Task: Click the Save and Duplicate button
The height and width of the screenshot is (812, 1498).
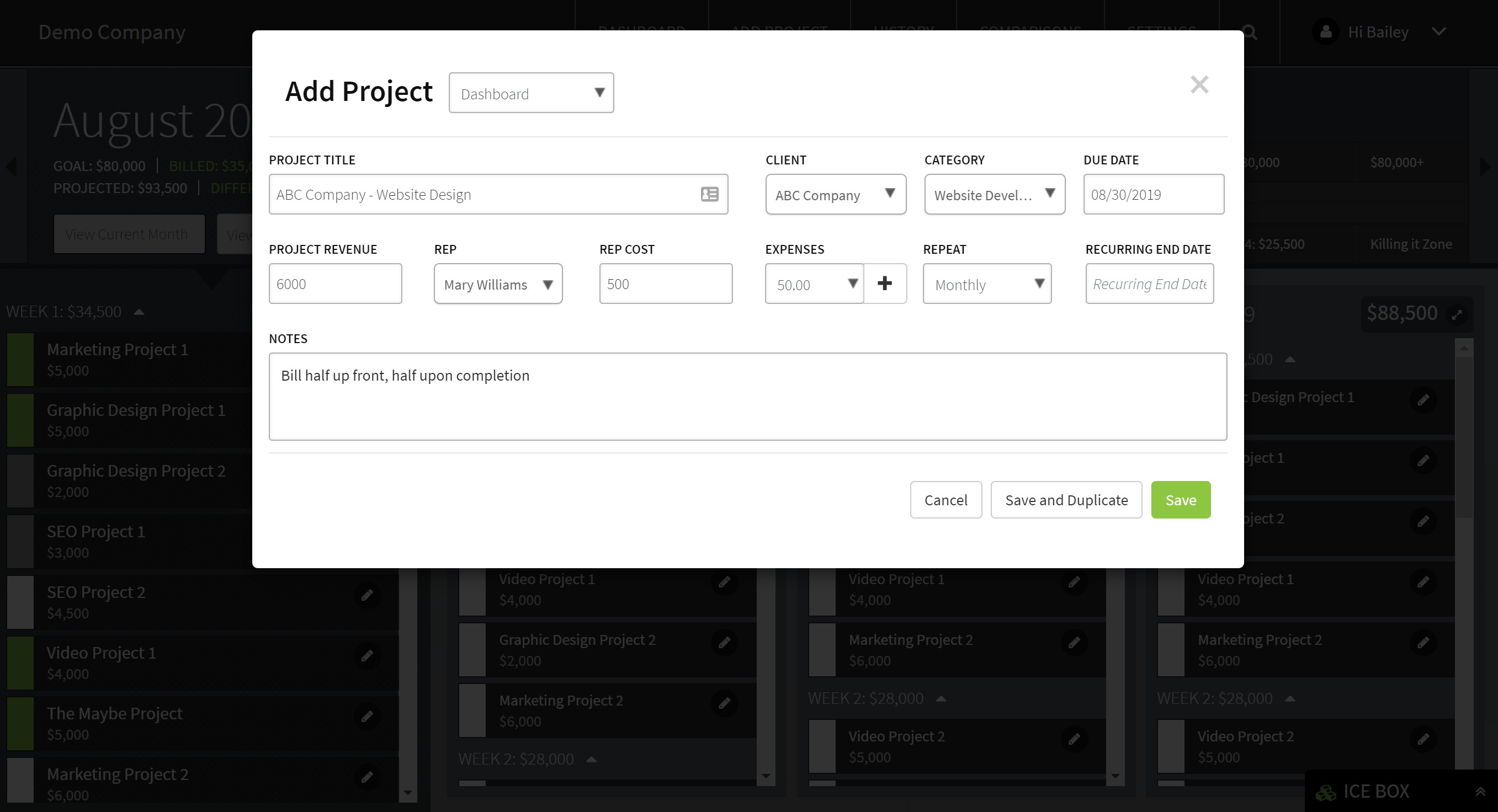Action: point(1066,500)
